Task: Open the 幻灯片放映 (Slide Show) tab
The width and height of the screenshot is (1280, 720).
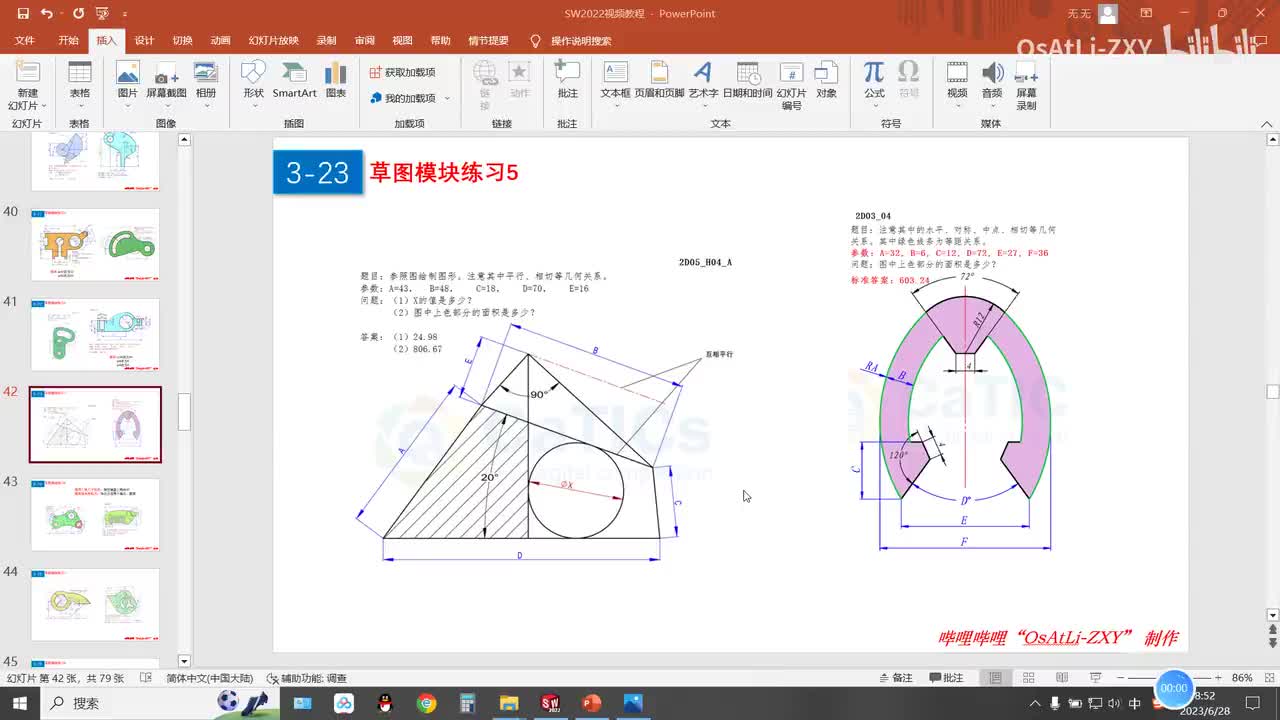Action: pos(274,41)
